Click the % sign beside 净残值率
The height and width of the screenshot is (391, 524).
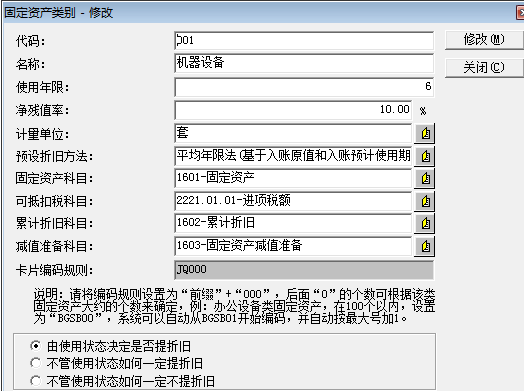coord(423,111)
